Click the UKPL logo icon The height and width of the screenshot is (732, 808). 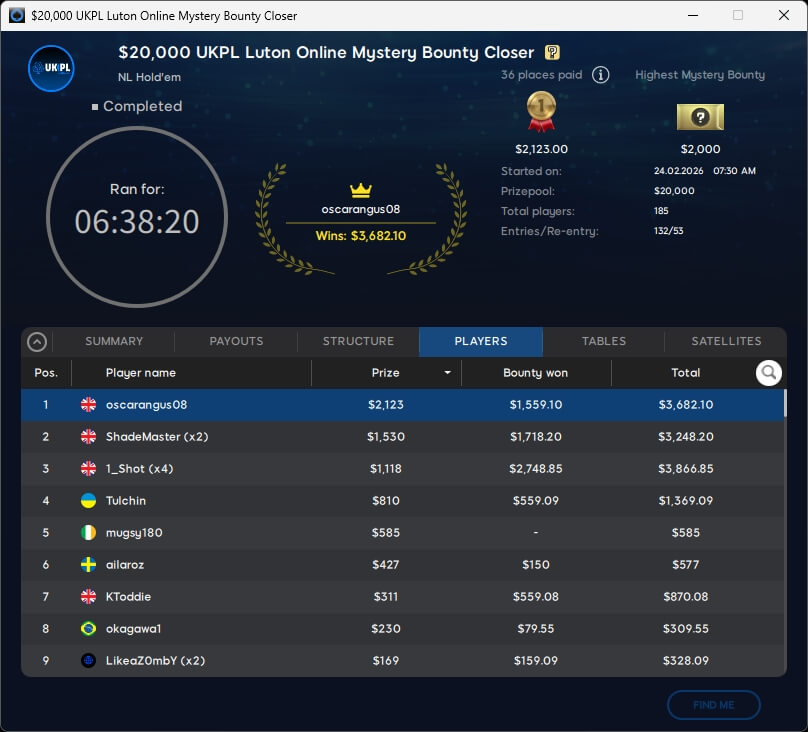[51, 68]
